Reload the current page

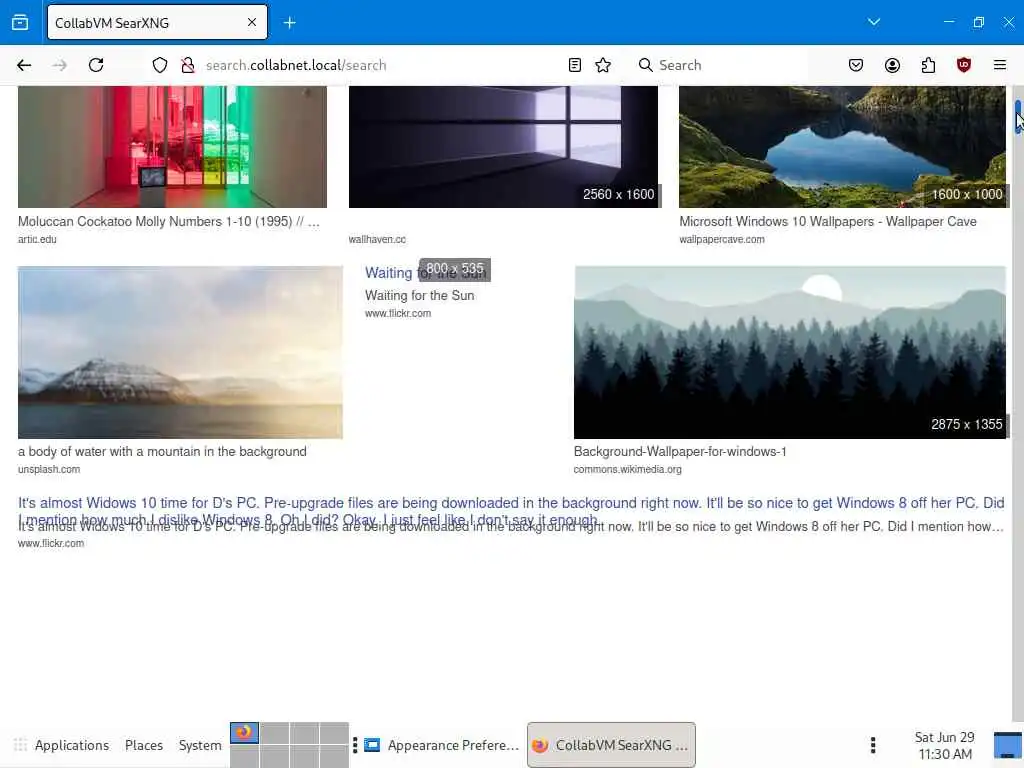tap(96, 65)
